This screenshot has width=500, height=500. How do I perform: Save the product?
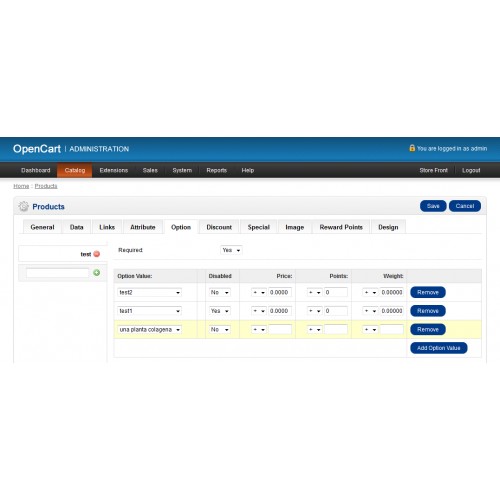click(x=433, y=206)
